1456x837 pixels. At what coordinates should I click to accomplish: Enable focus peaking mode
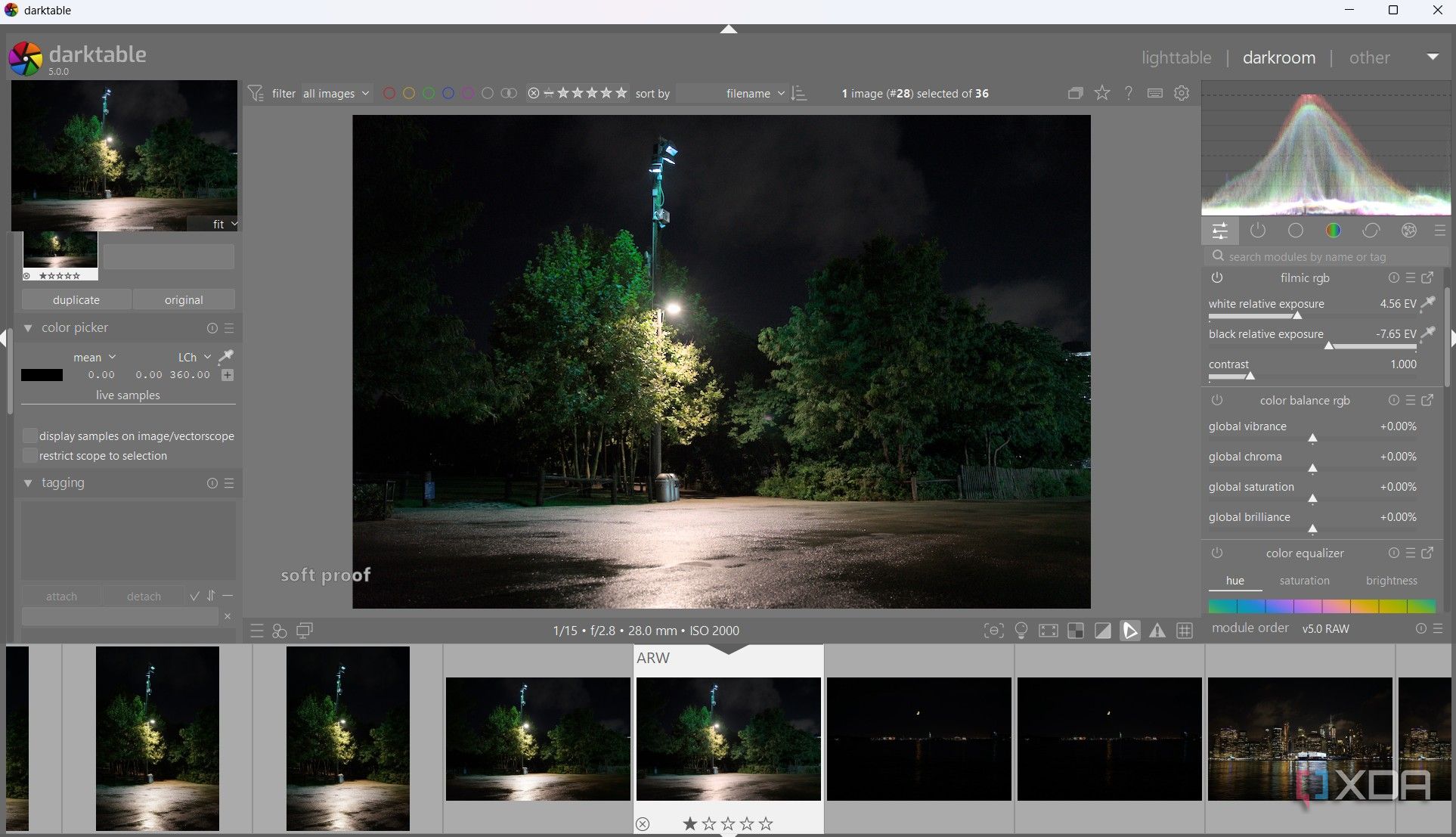pyautogui.click(x=993, y=630)
